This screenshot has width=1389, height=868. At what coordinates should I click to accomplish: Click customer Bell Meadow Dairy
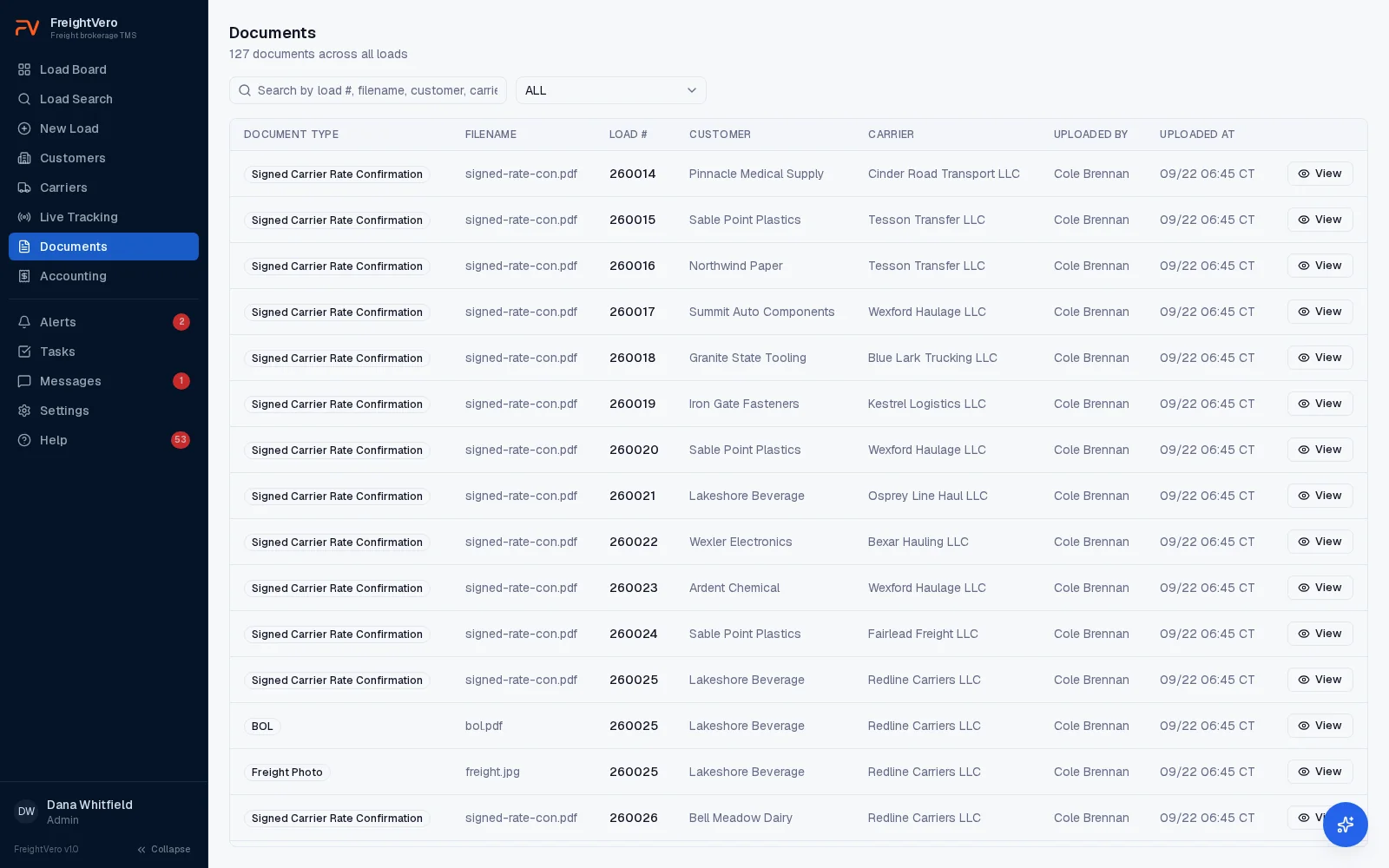pyautogui.click(x=741, y=818)
